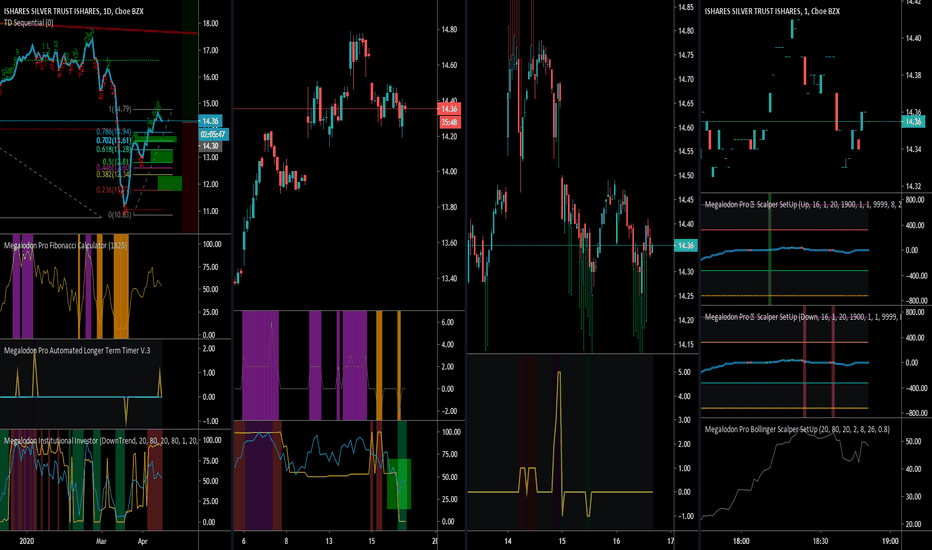Click the 2020 label on the daily time axis

point(26,541)
